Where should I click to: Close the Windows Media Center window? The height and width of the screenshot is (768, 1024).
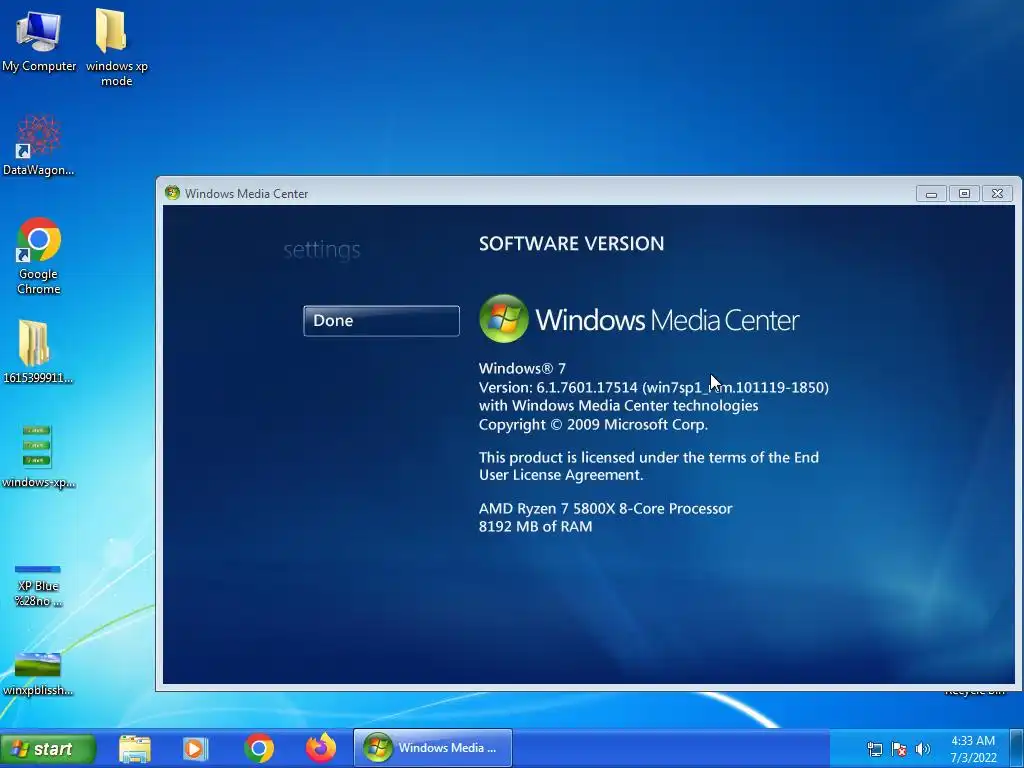[x=997, y=193]
